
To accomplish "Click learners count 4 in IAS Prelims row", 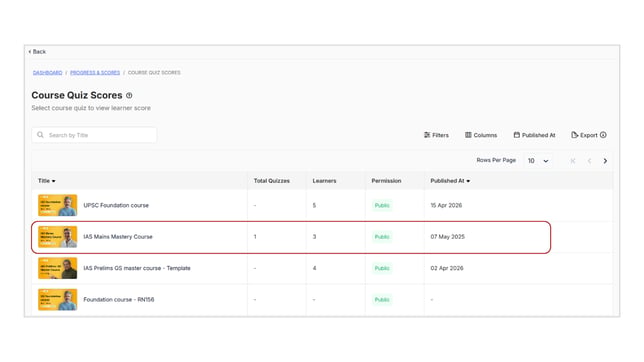I will (314, 268).
